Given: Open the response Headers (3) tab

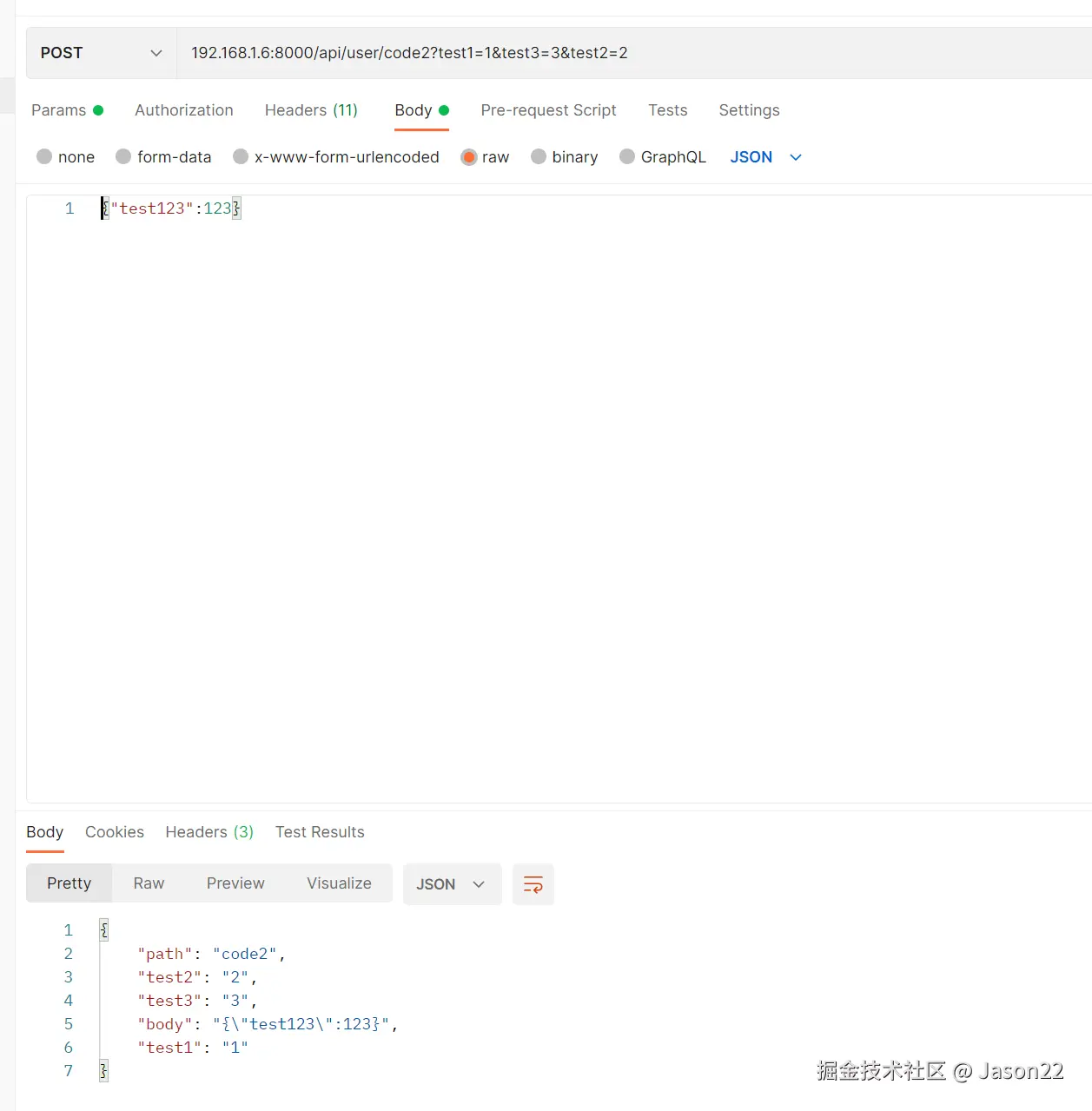Looking at the screenshot, I should coord(209,832).
